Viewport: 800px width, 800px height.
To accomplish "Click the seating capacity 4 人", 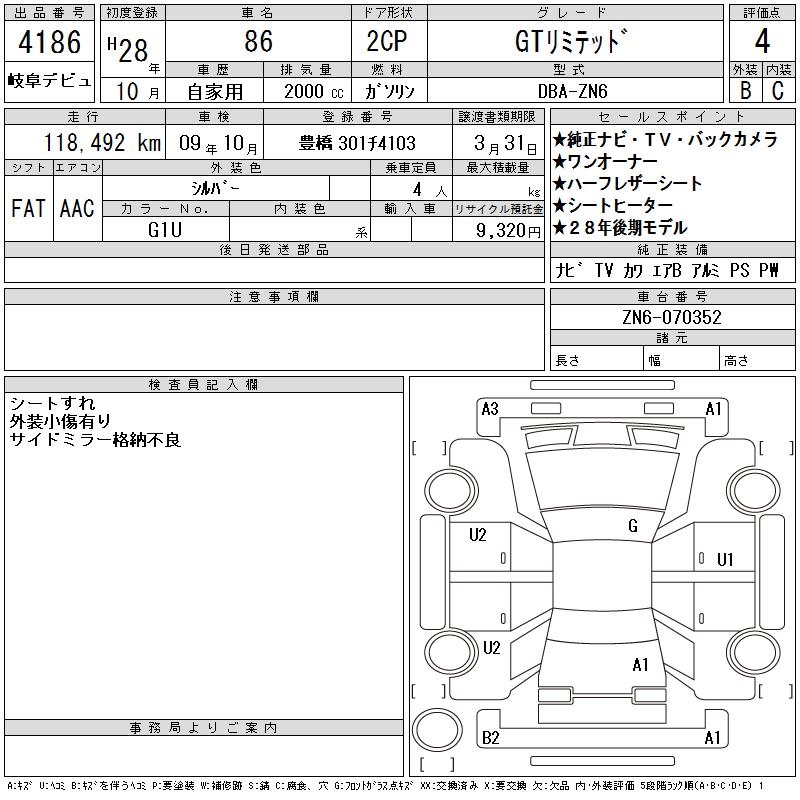I will [x=429, y=190].
